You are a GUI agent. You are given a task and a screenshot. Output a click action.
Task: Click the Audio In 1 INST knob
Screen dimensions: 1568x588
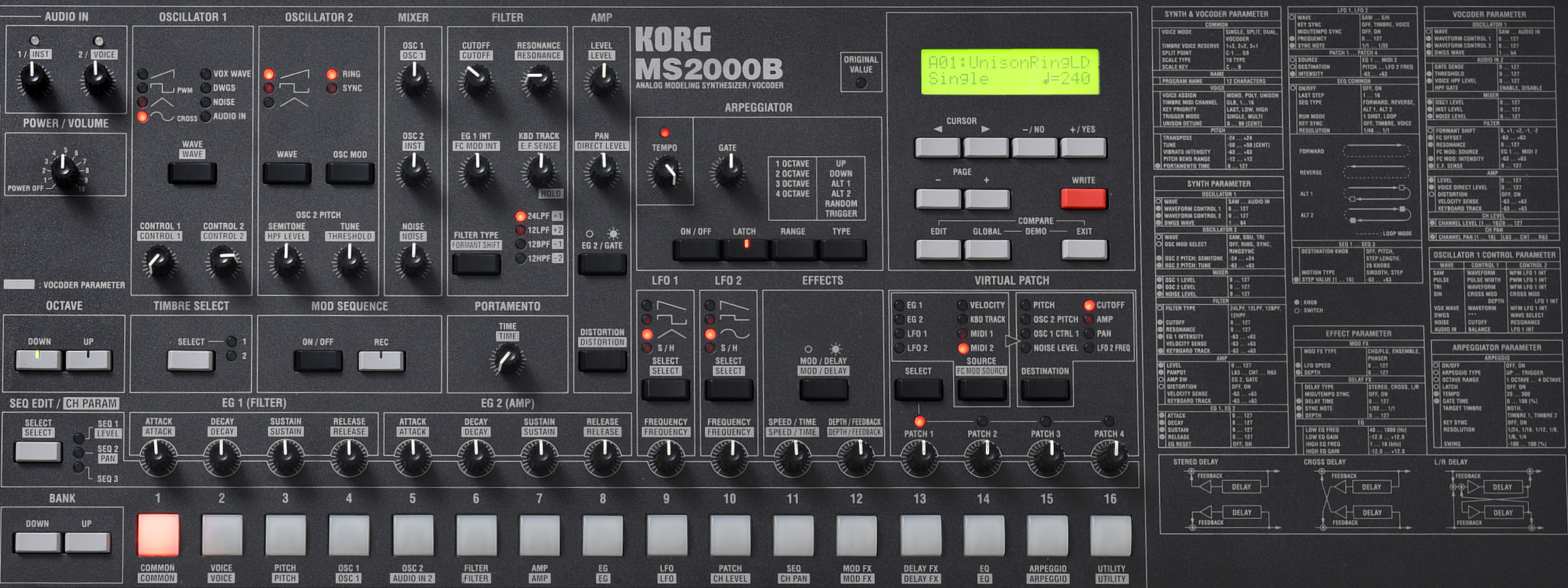34,80
